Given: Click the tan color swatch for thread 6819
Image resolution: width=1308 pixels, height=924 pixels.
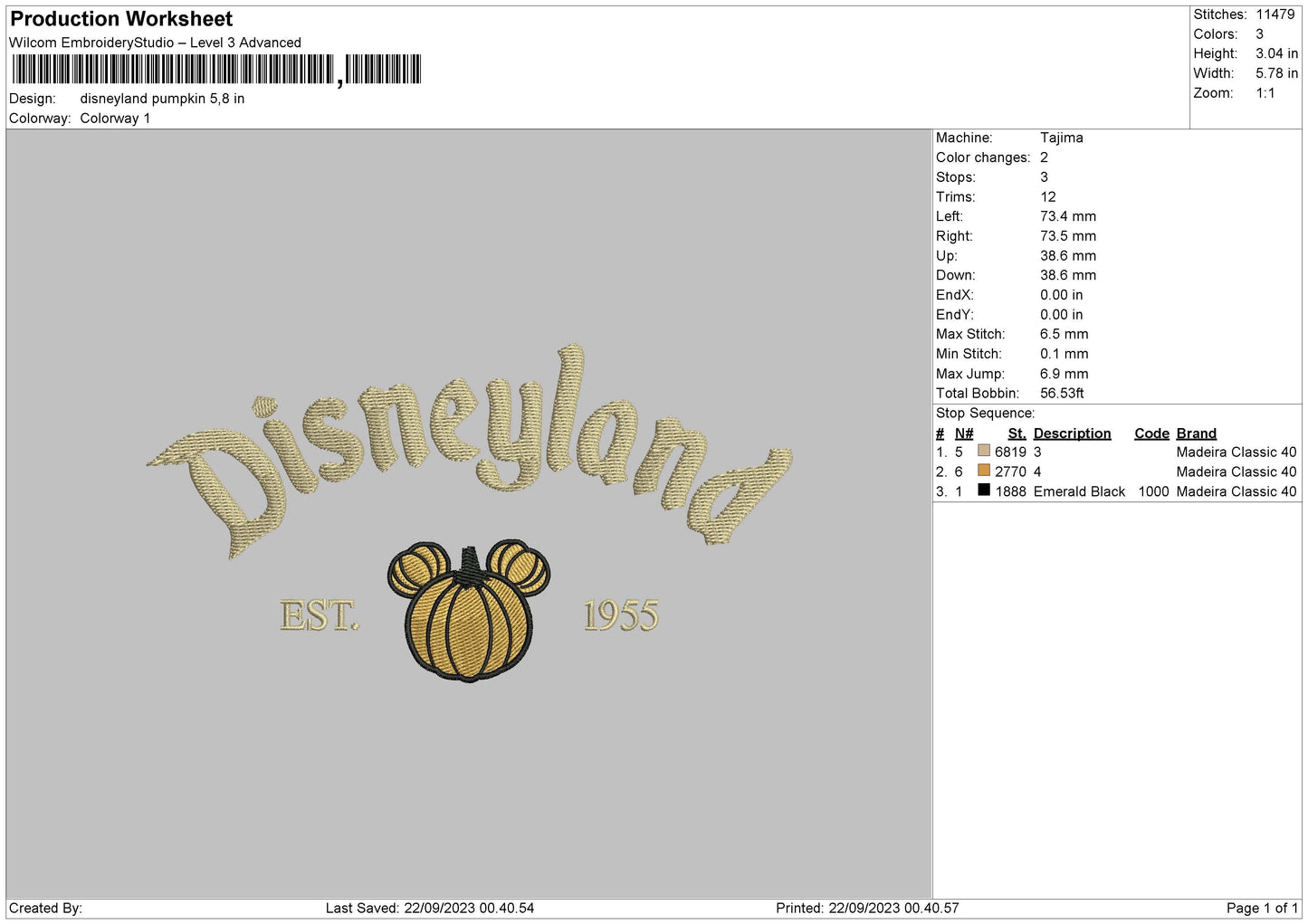Looking at the screenshot, I should click(984, 451).
